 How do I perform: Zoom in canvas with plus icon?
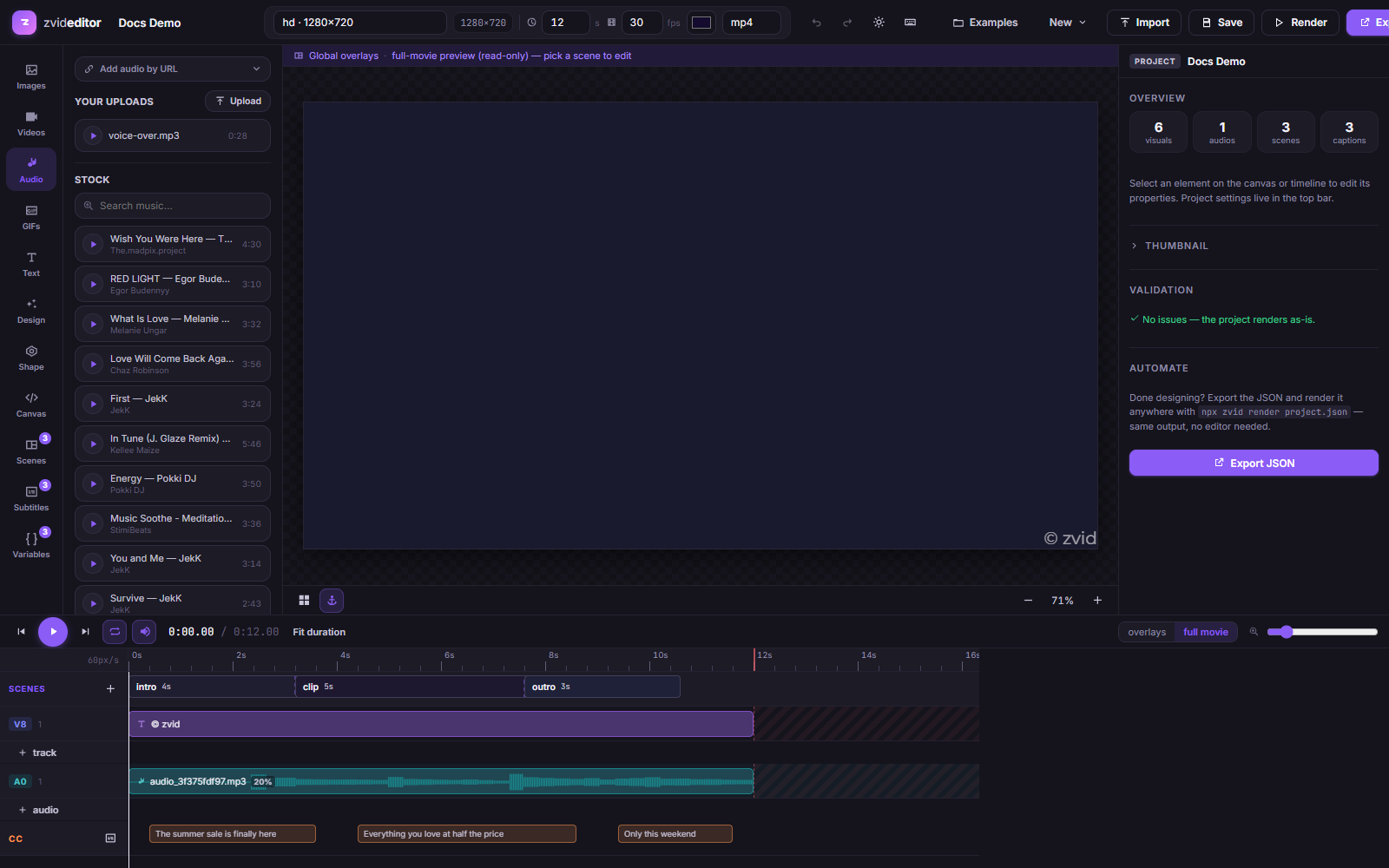pos(1097,600)
